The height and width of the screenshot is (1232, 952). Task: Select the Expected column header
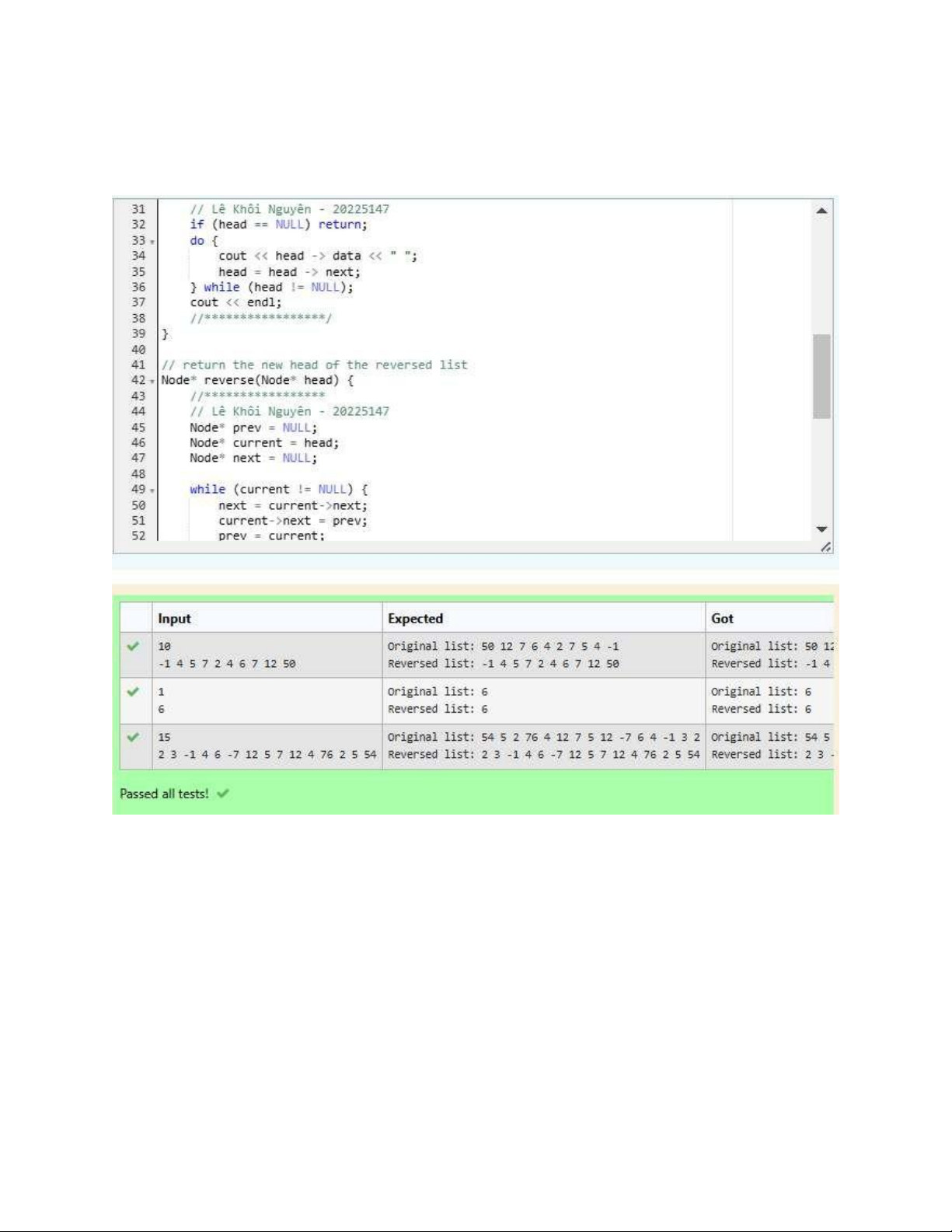[415, 619]
